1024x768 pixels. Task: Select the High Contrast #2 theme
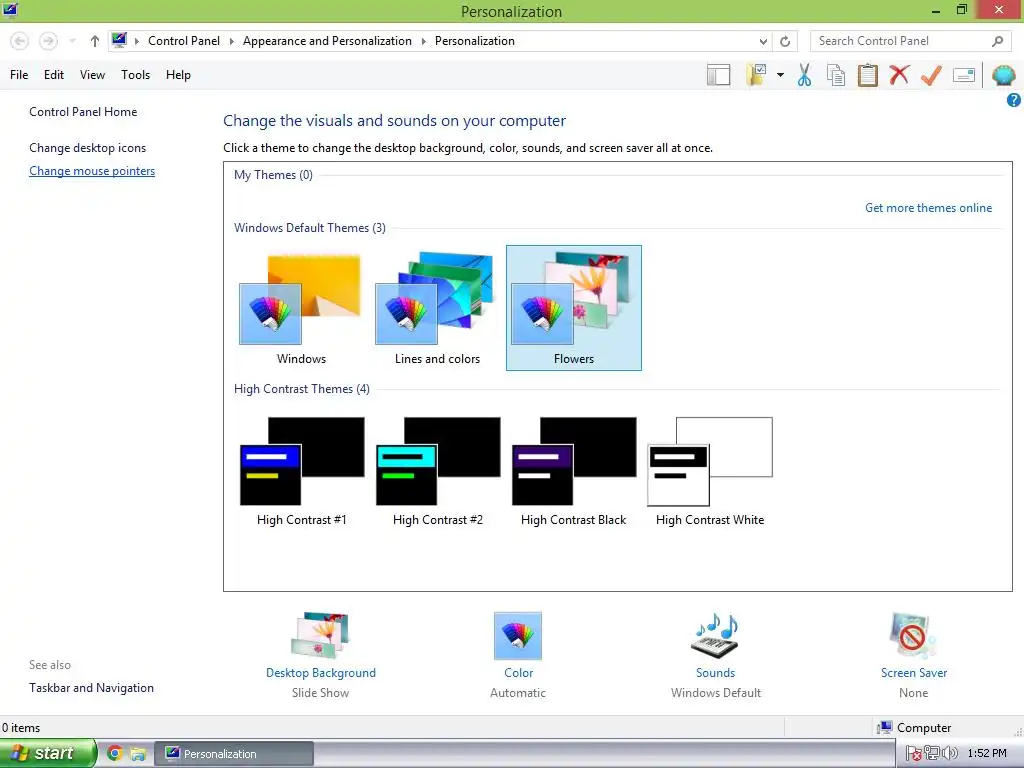438,470
